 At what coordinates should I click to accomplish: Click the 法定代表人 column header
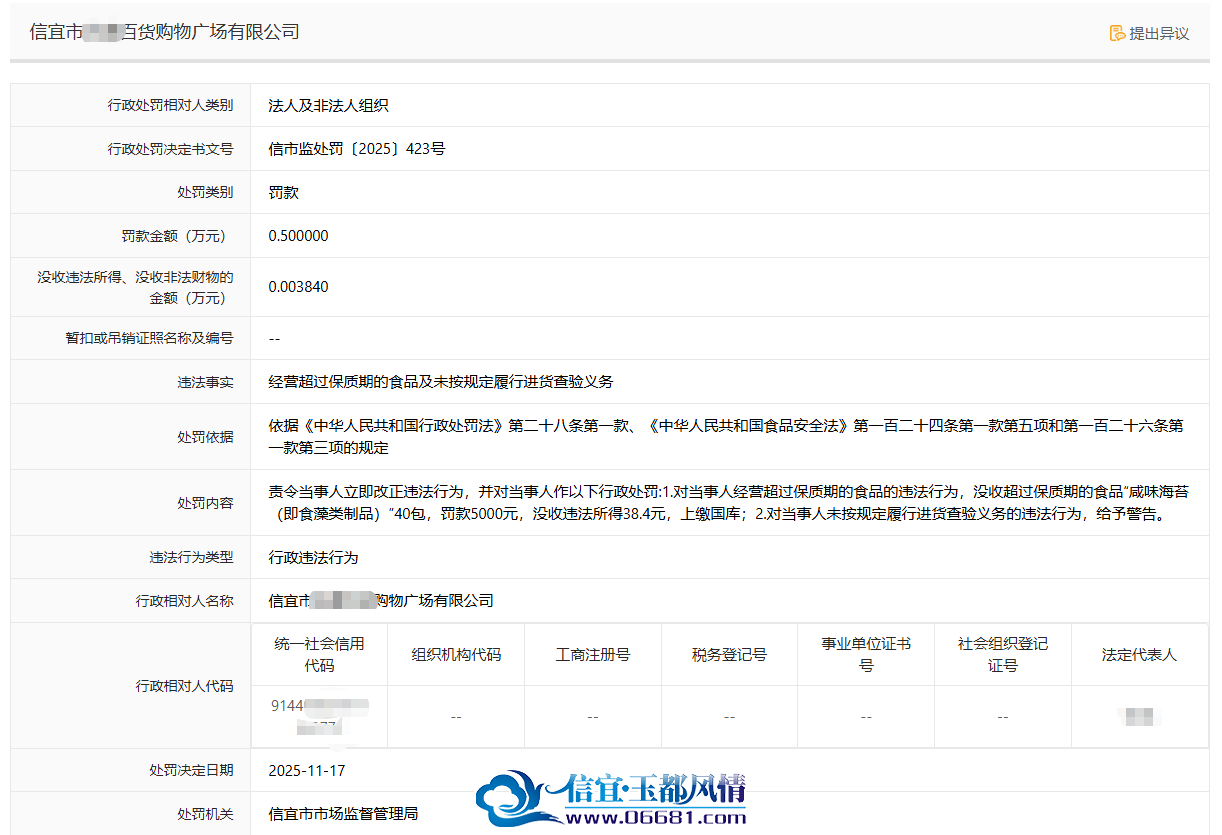[1140, 655]
